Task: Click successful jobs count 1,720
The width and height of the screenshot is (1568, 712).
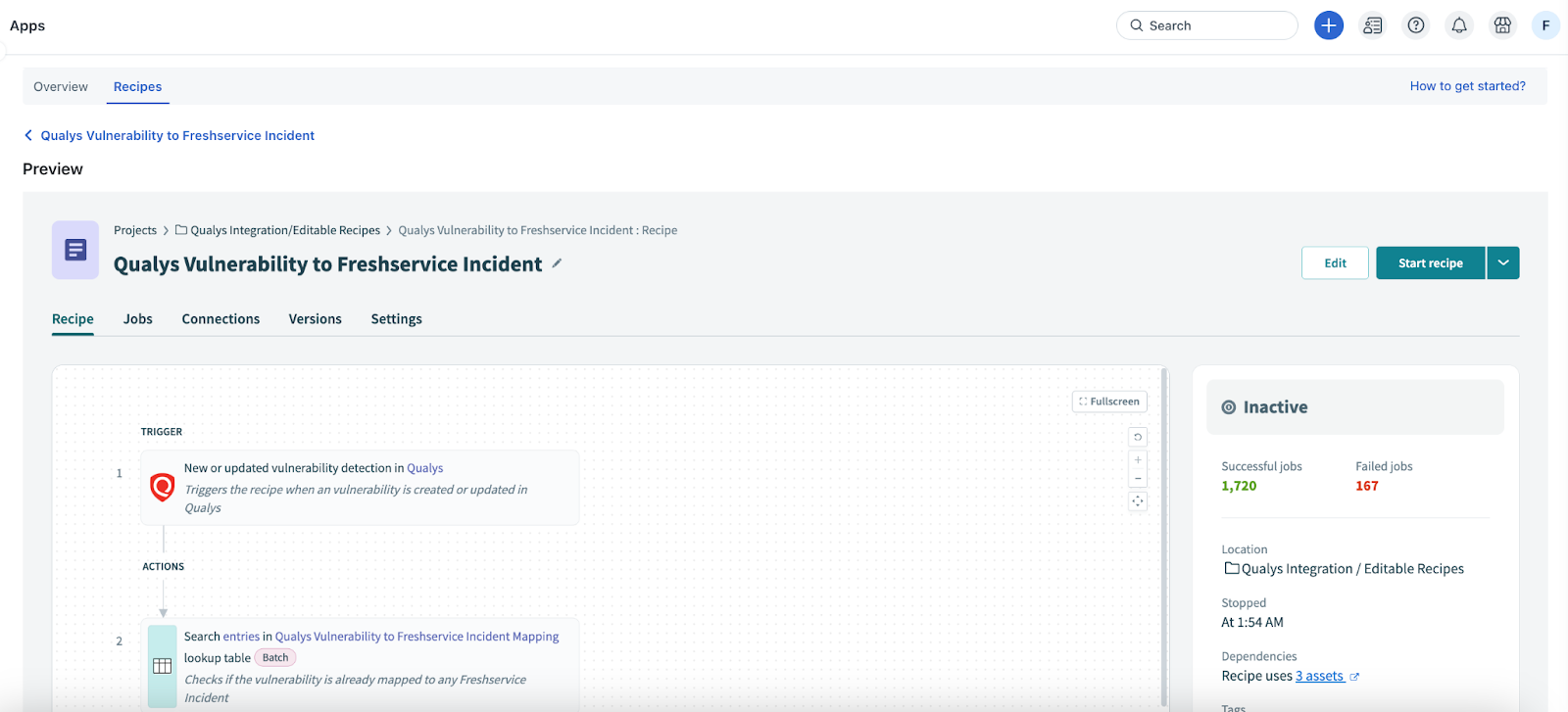Action: click(1239, 486)
